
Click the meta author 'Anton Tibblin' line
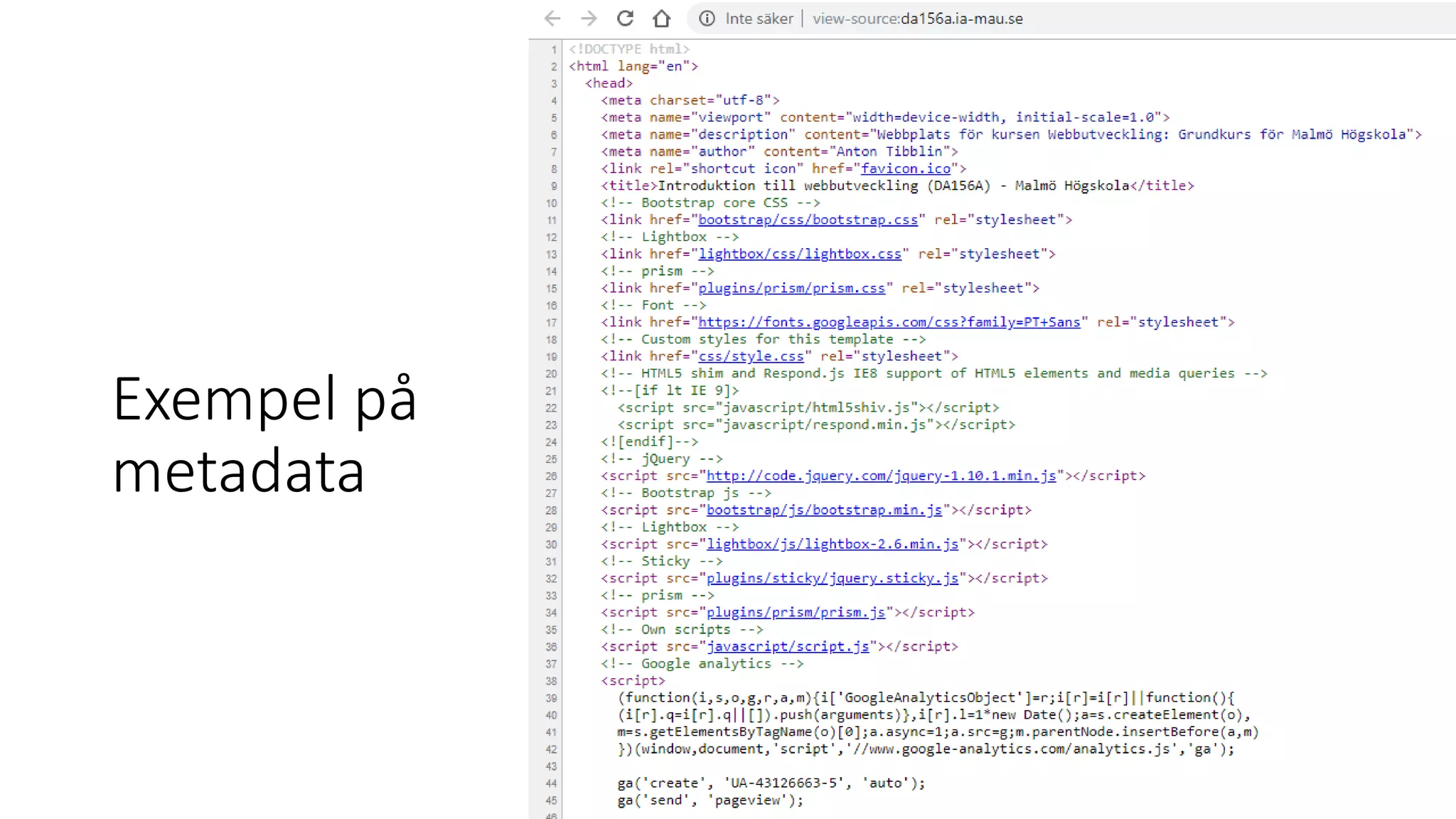(779, 151)
